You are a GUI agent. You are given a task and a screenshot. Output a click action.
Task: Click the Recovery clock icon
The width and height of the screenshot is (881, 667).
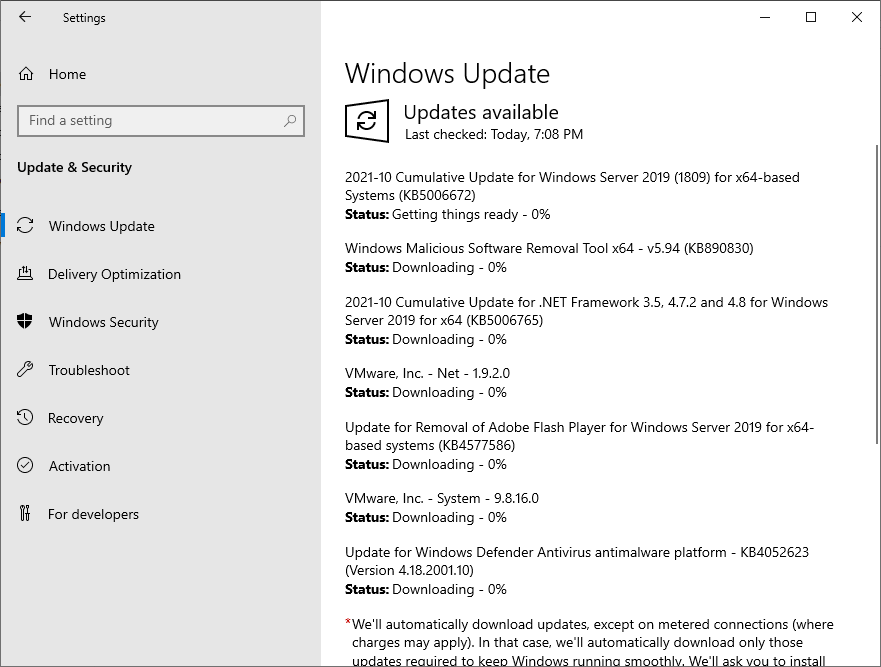pyautogui.click(x=25, y=417)
